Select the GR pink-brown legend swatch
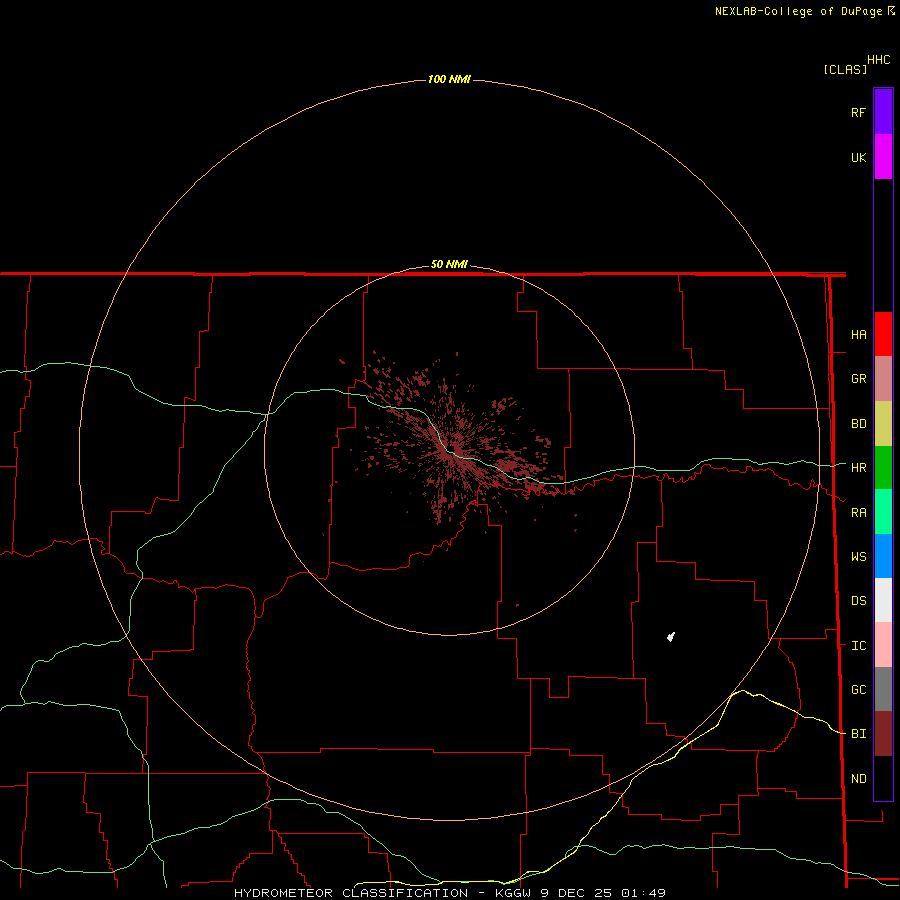The height and width of the screenshot is (900, 900). (883, 379)
